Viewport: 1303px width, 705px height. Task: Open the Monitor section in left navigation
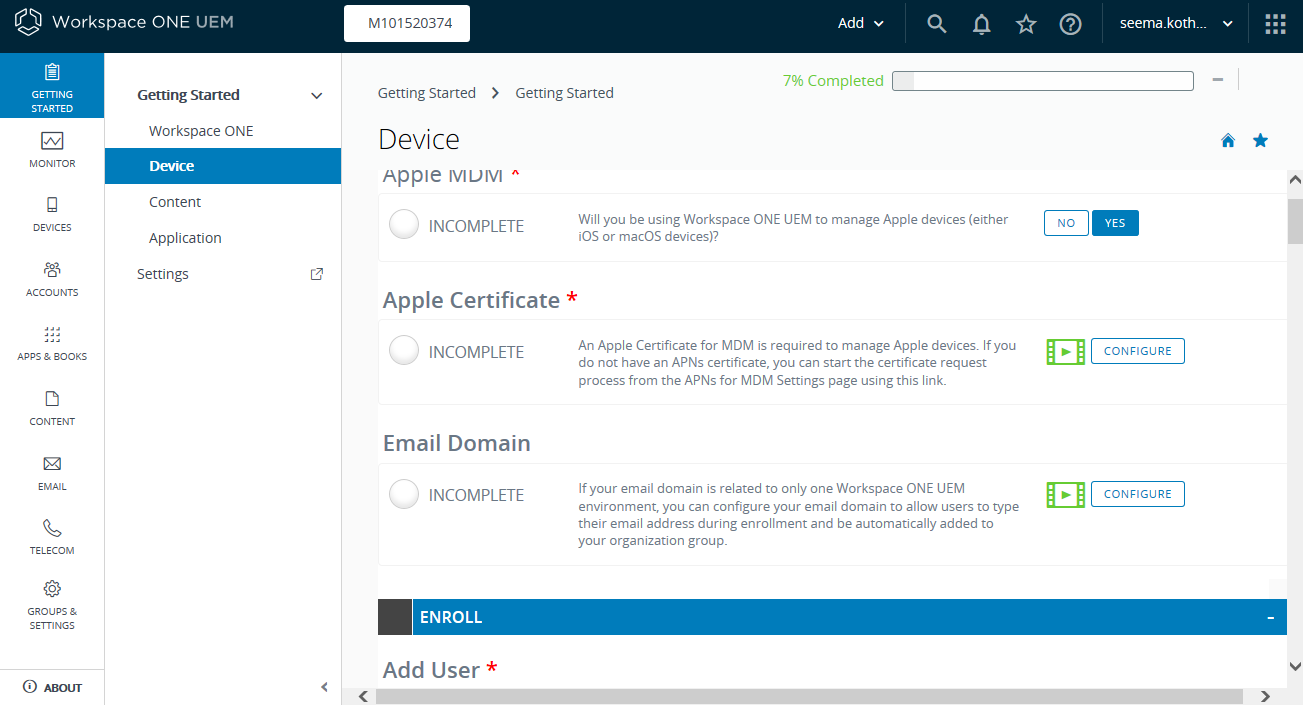point(52,150)
